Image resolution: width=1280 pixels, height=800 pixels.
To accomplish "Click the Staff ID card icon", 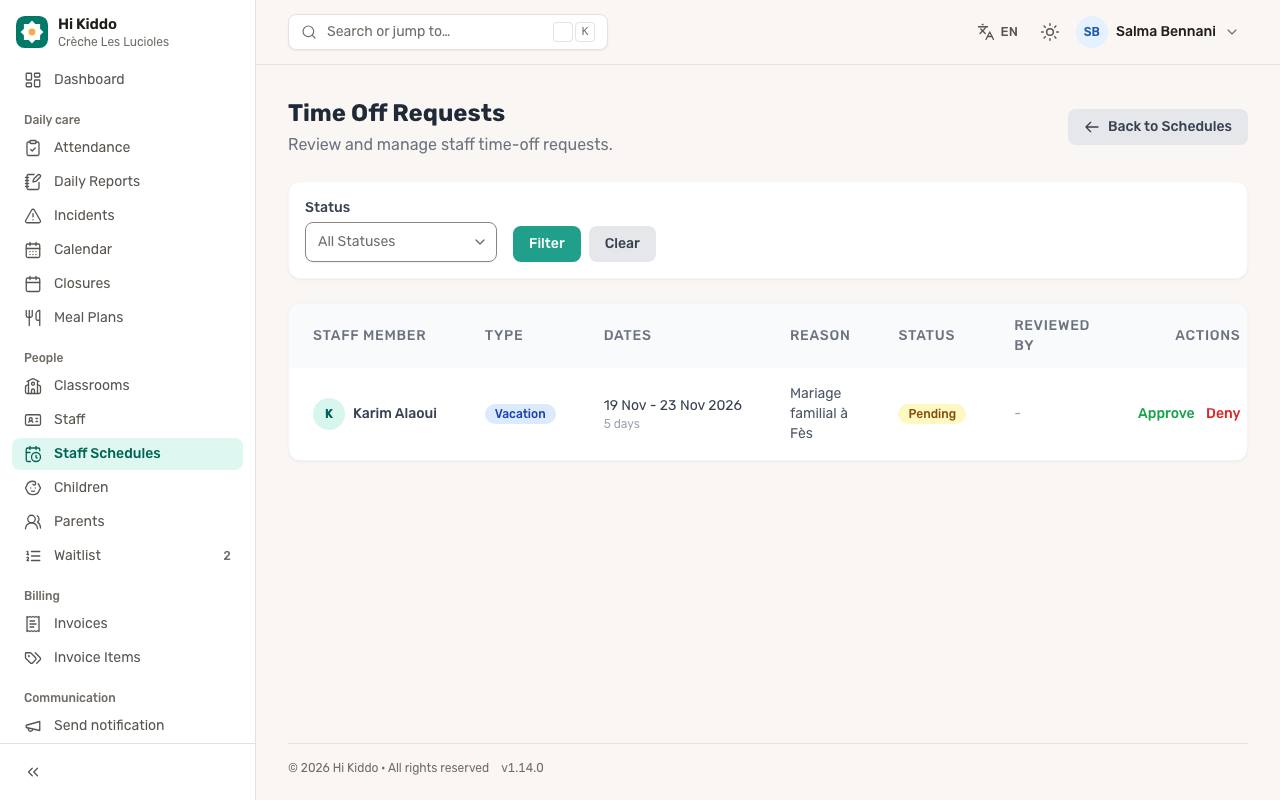I will (x=33, y=419).
